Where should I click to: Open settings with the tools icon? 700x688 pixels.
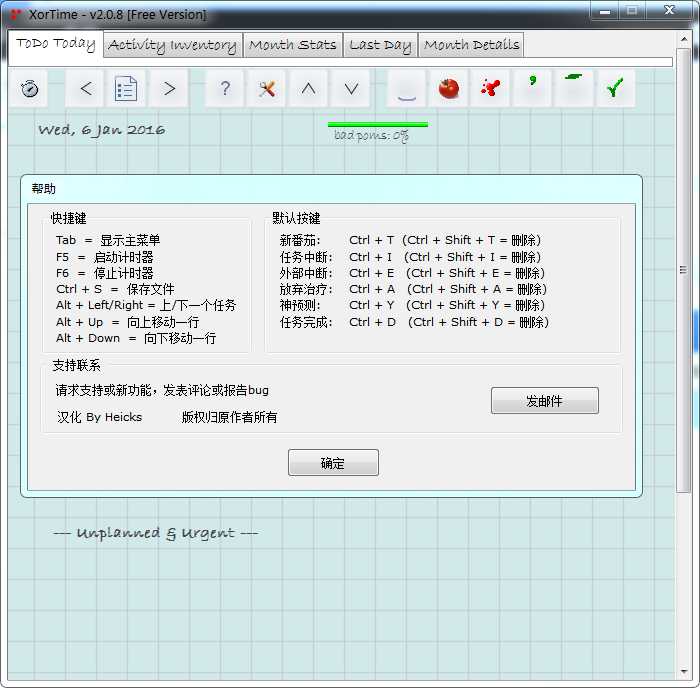pyautogui.click(x=267, y=88)
